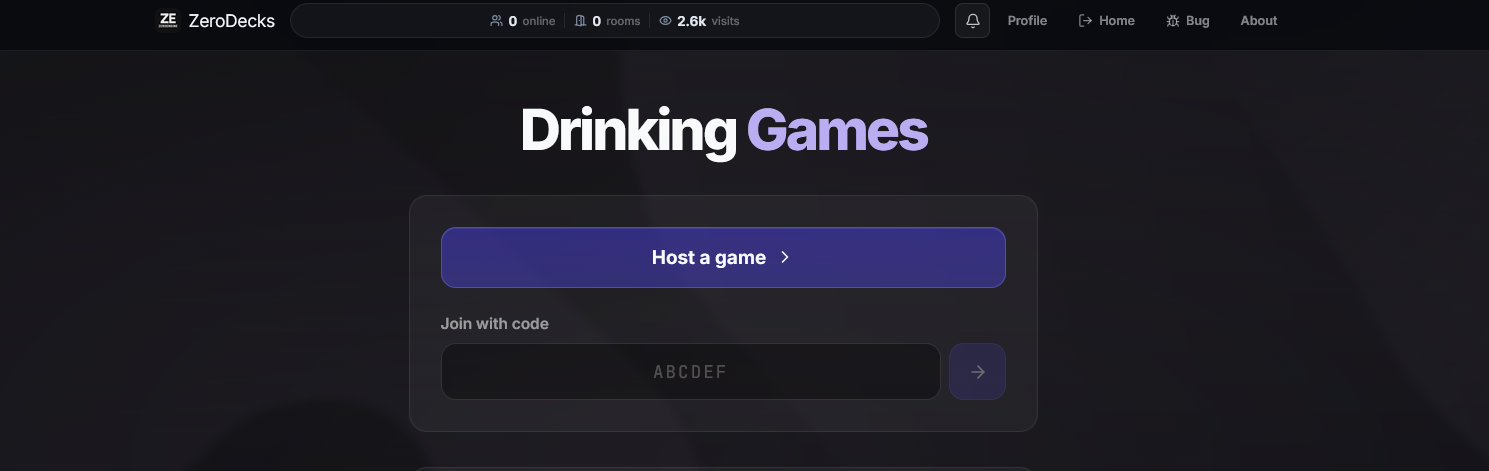Click the ZeroDecks brand name
Image resolution: width=1489 pixels, height=471 pixels.
[231, 20]
